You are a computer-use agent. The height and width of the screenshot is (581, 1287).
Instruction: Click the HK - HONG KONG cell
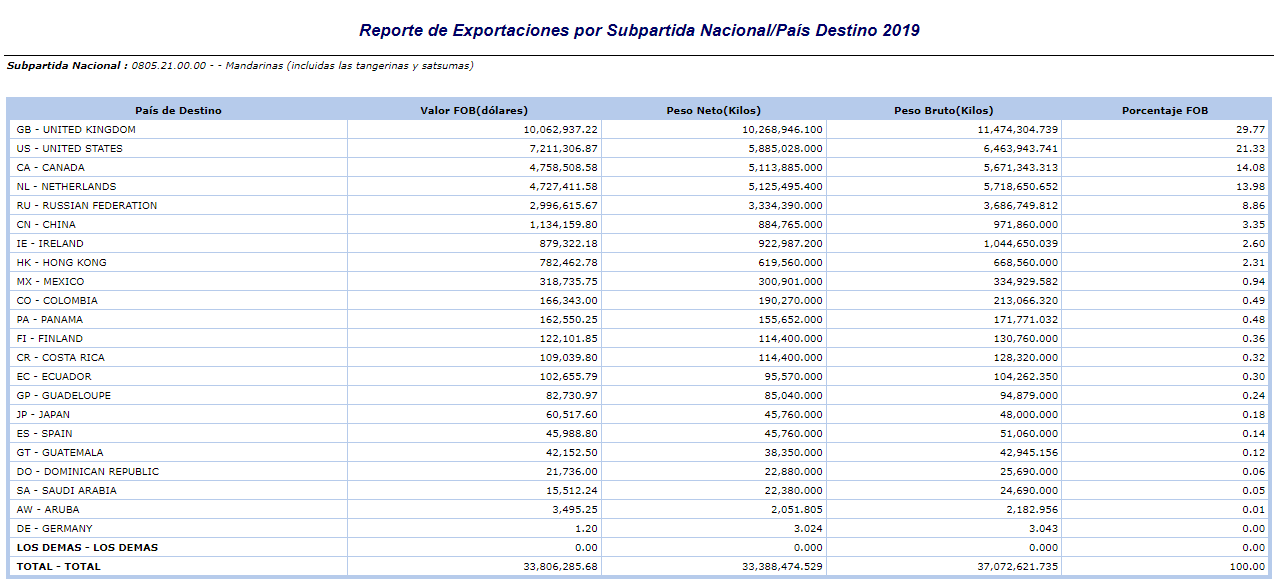(178, 263)
